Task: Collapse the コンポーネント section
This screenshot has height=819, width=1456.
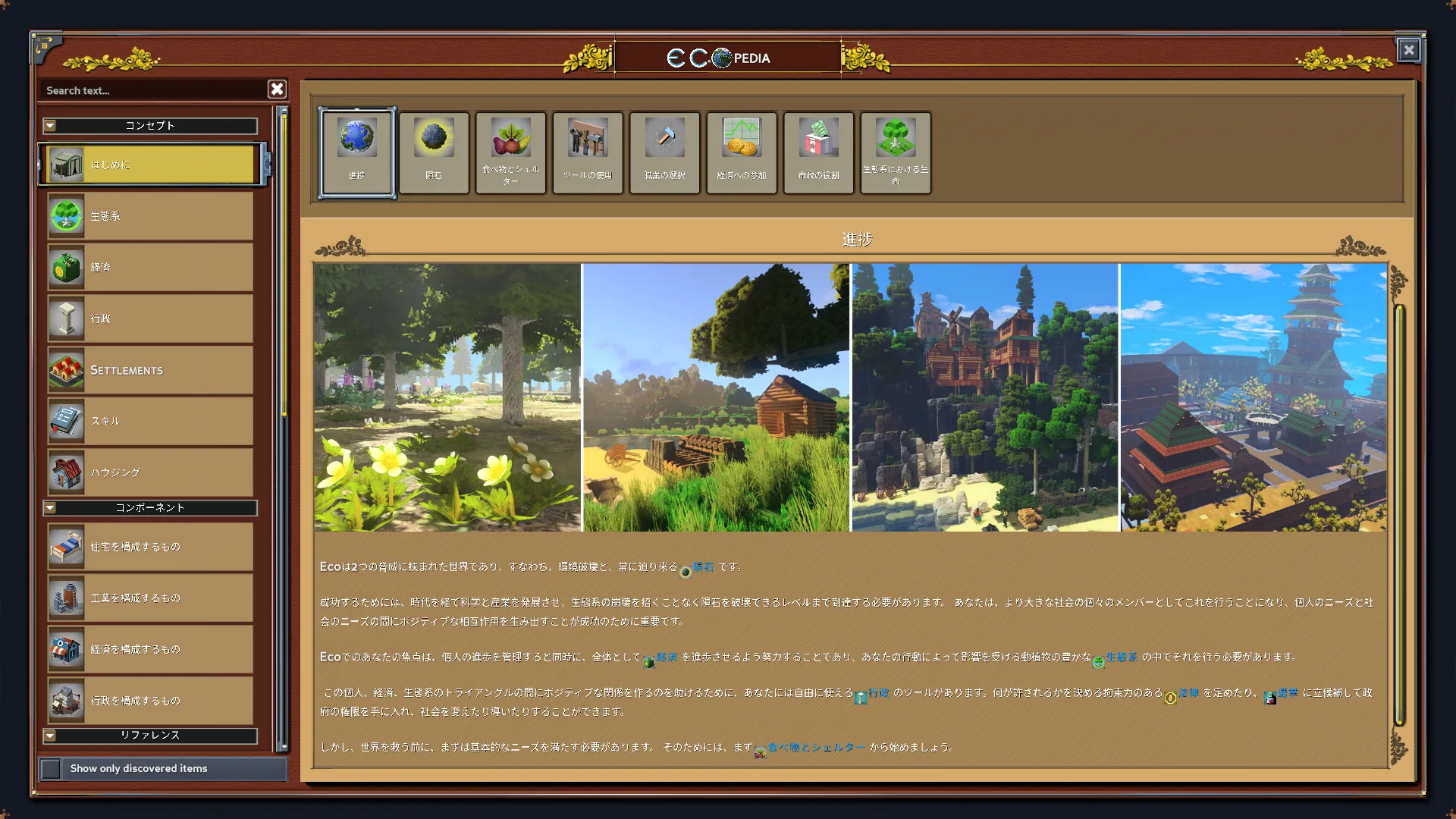Action: (x=50, y=508)
